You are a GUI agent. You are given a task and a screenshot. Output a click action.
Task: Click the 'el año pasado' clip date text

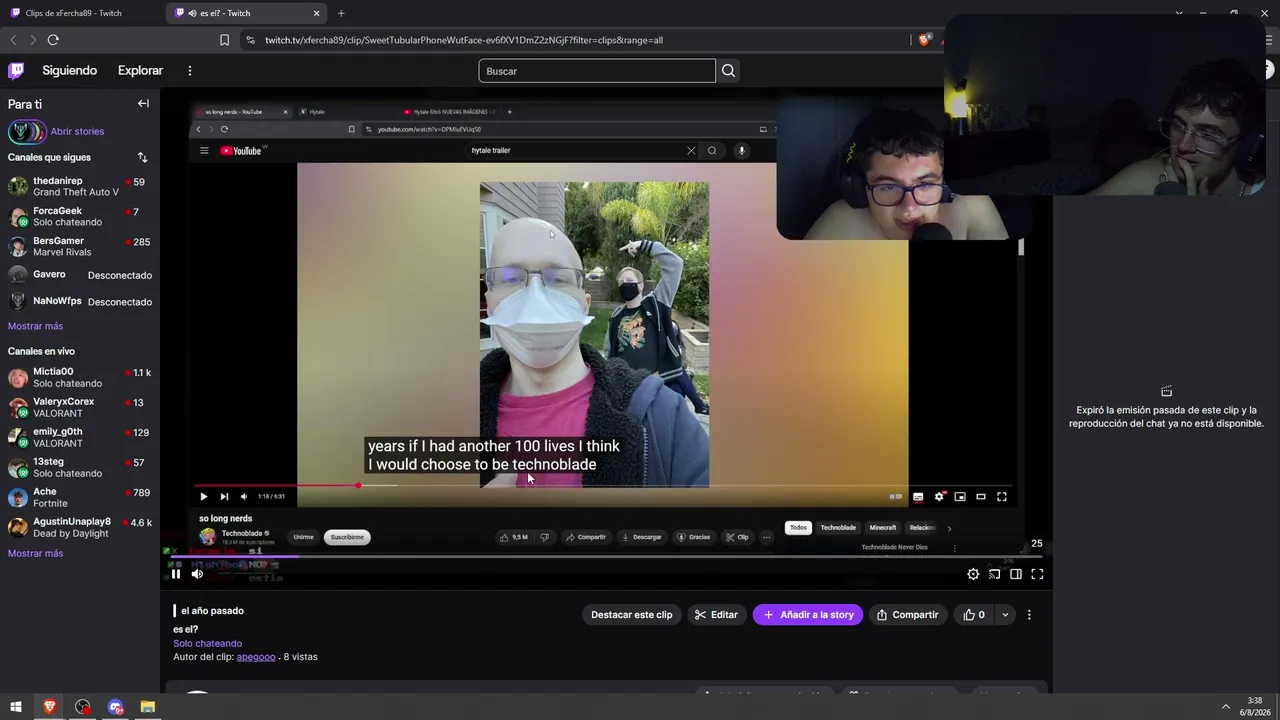tap(212, 611)
